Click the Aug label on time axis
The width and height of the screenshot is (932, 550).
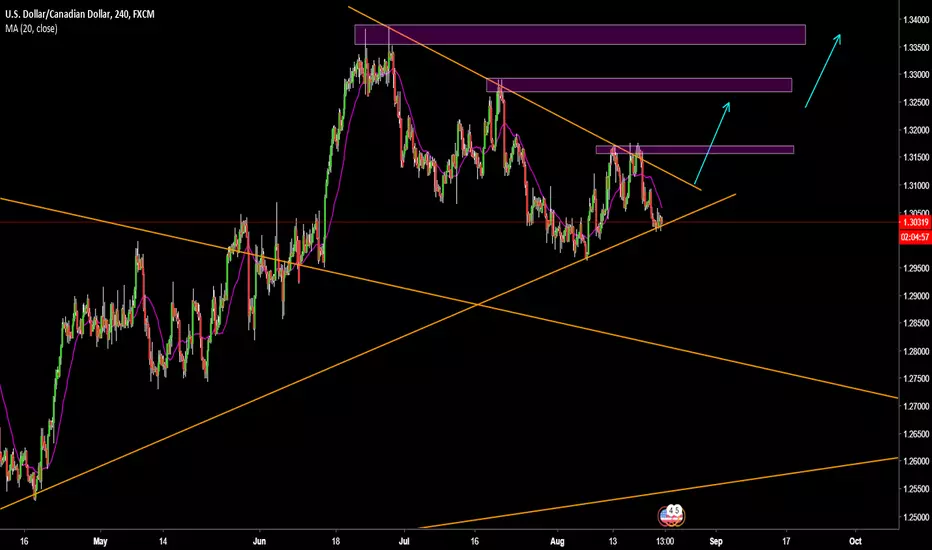(x=557, y=542)
